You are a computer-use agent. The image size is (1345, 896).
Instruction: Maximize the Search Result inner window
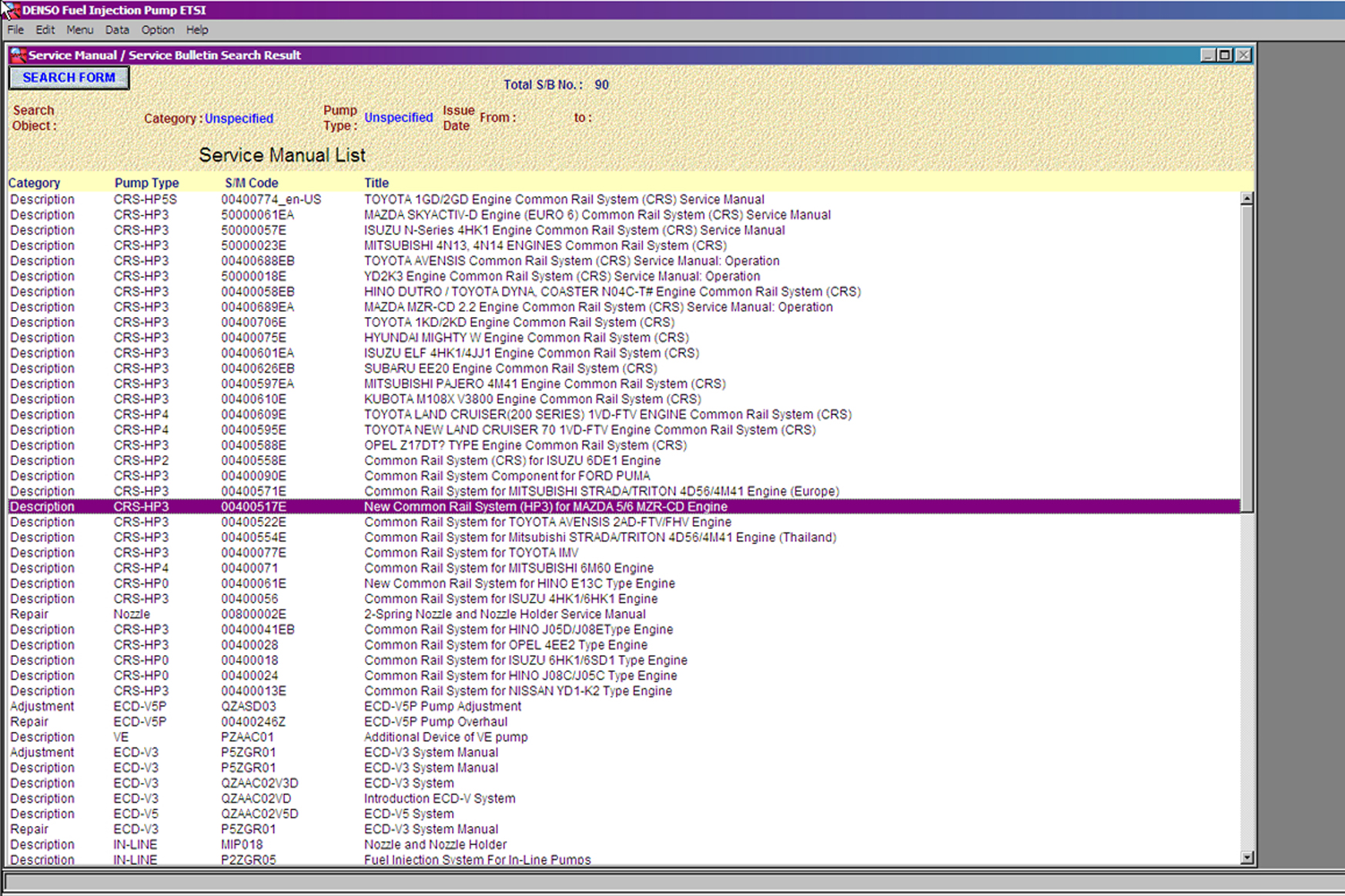(x=1225, y=55)
